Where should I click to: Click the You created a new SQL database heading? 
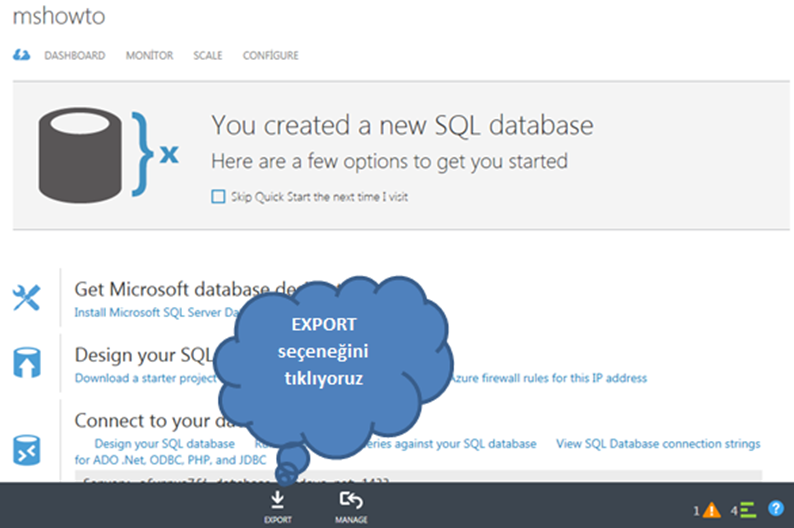402,125
